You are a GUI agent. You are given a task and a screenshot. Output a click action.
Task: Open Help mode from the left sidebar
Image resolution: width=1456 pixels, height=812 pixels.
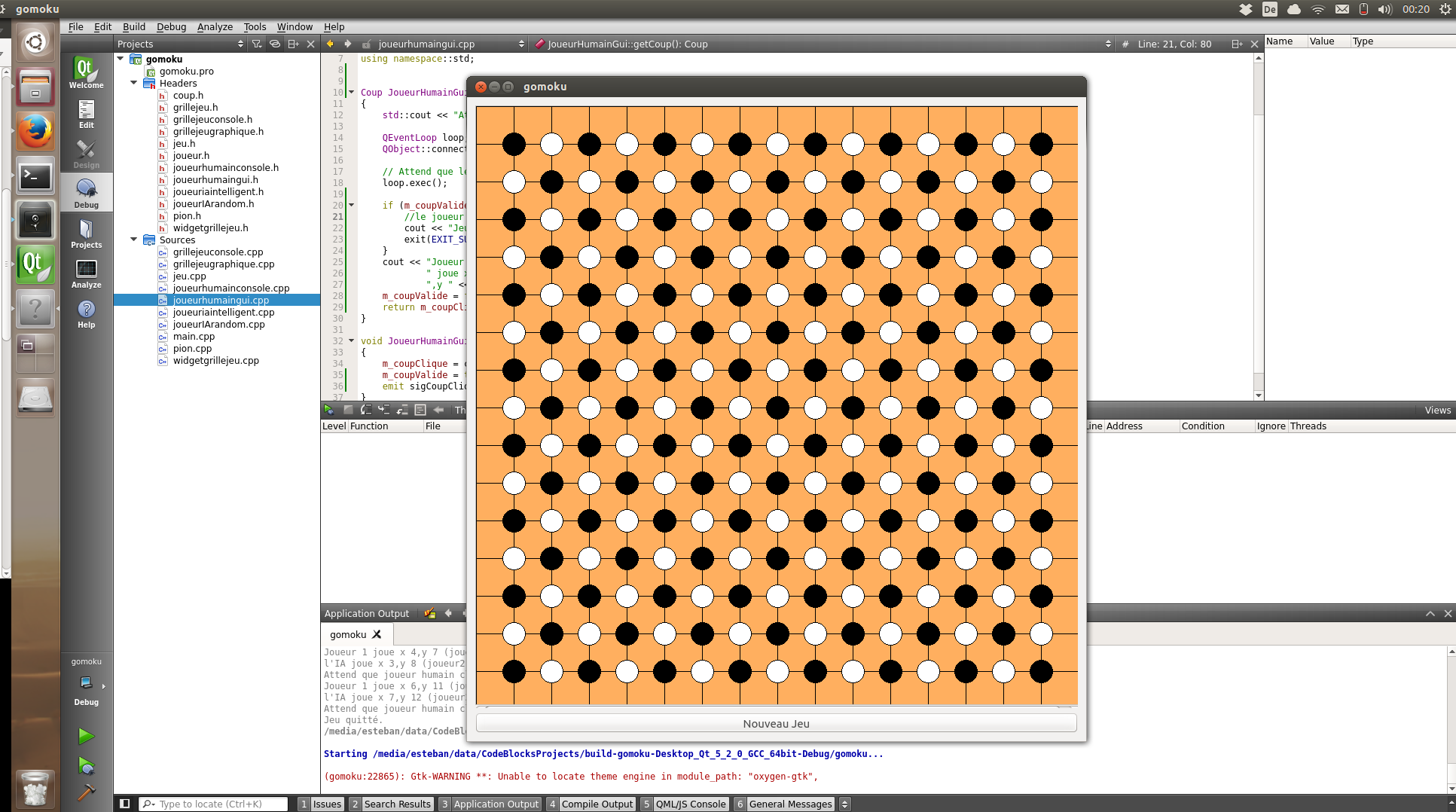click(86, 311)
